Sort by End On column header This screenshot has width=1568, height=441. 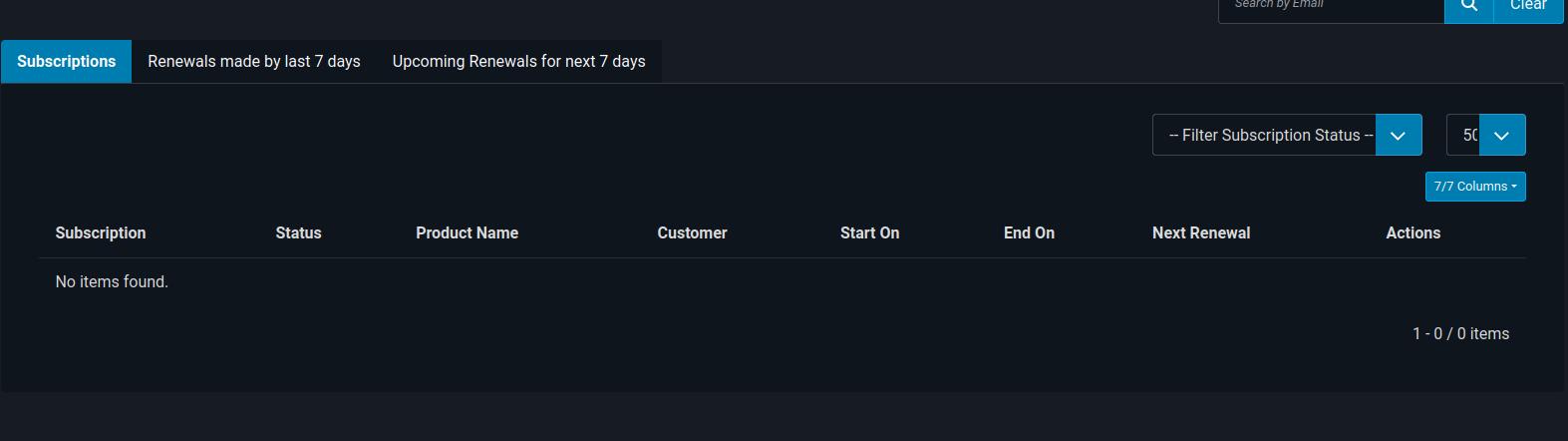(1029, 232)
